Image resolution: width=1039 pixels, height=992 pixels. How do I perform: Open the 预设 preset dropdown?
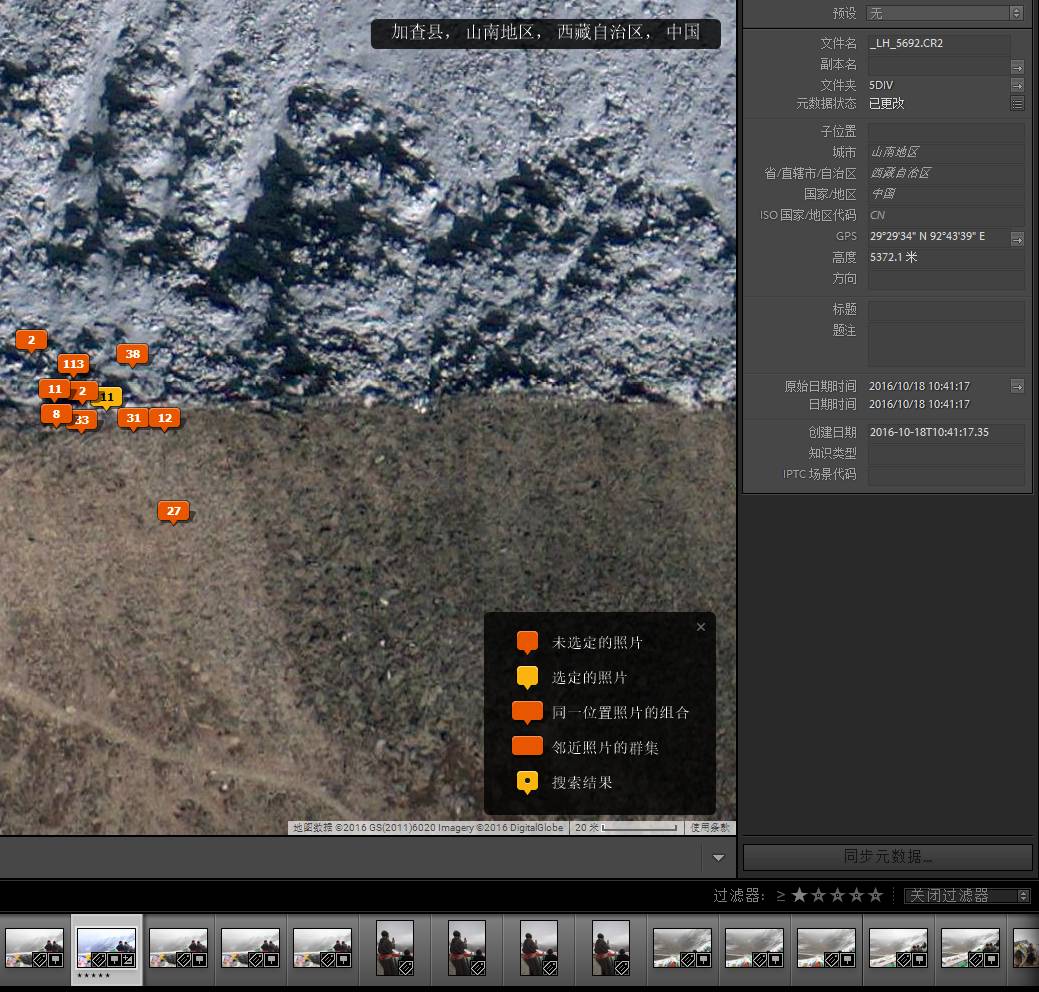click(x=945, y=13)
